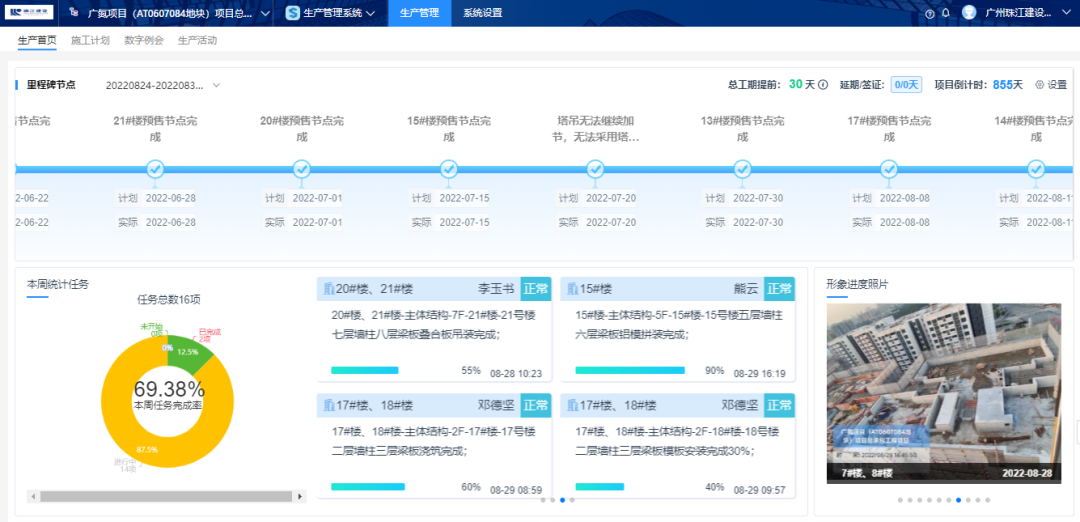Click 正常 status on 李玉书 task card
Screen dimensions: 1080x522
point(536,289)
